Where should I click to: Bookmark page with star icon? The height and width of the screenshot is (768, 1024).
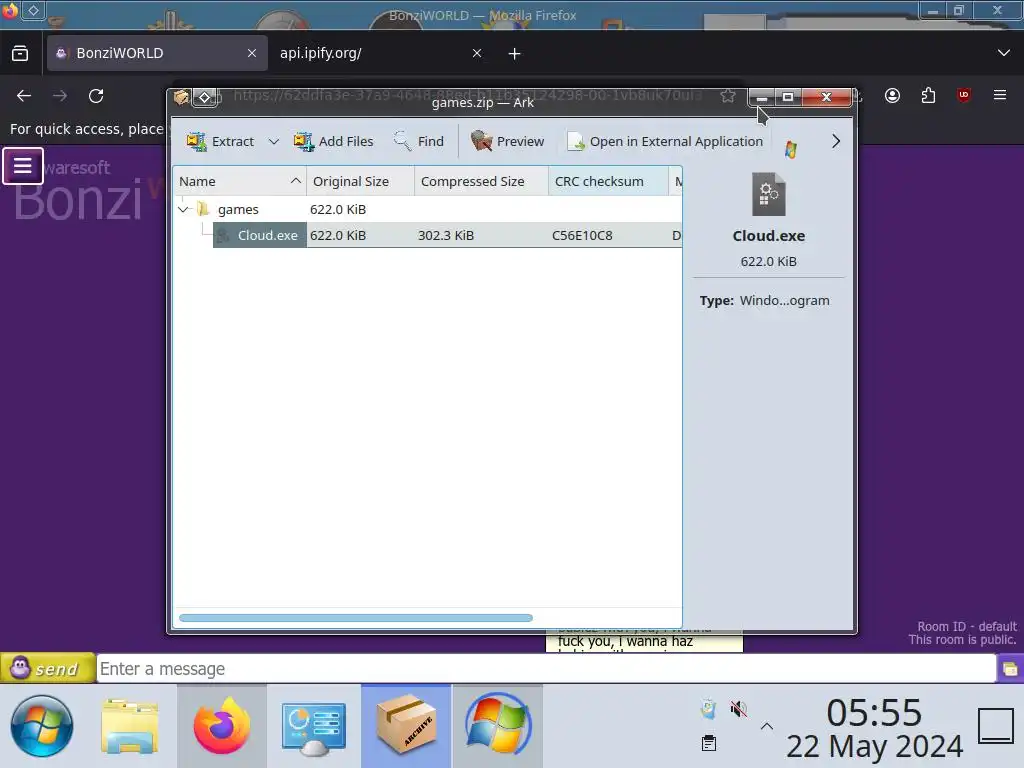[728, 96]
